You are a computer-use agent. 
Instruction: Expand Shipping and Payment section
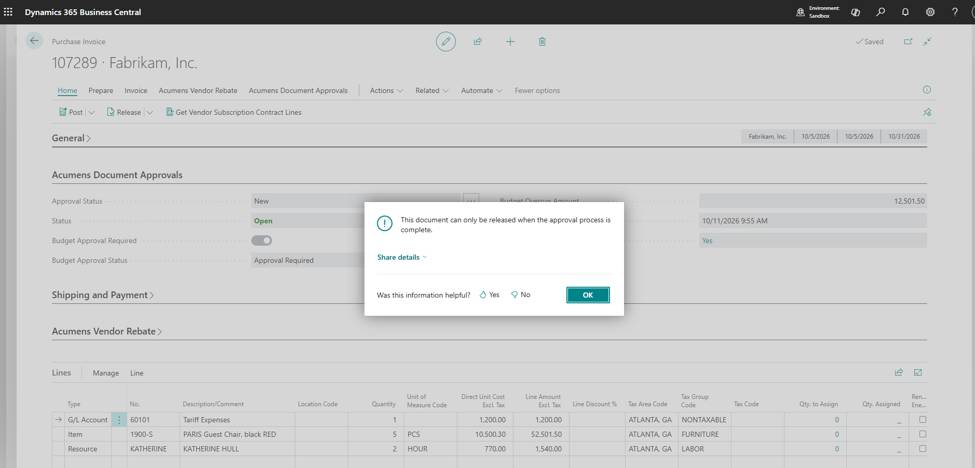103,295
